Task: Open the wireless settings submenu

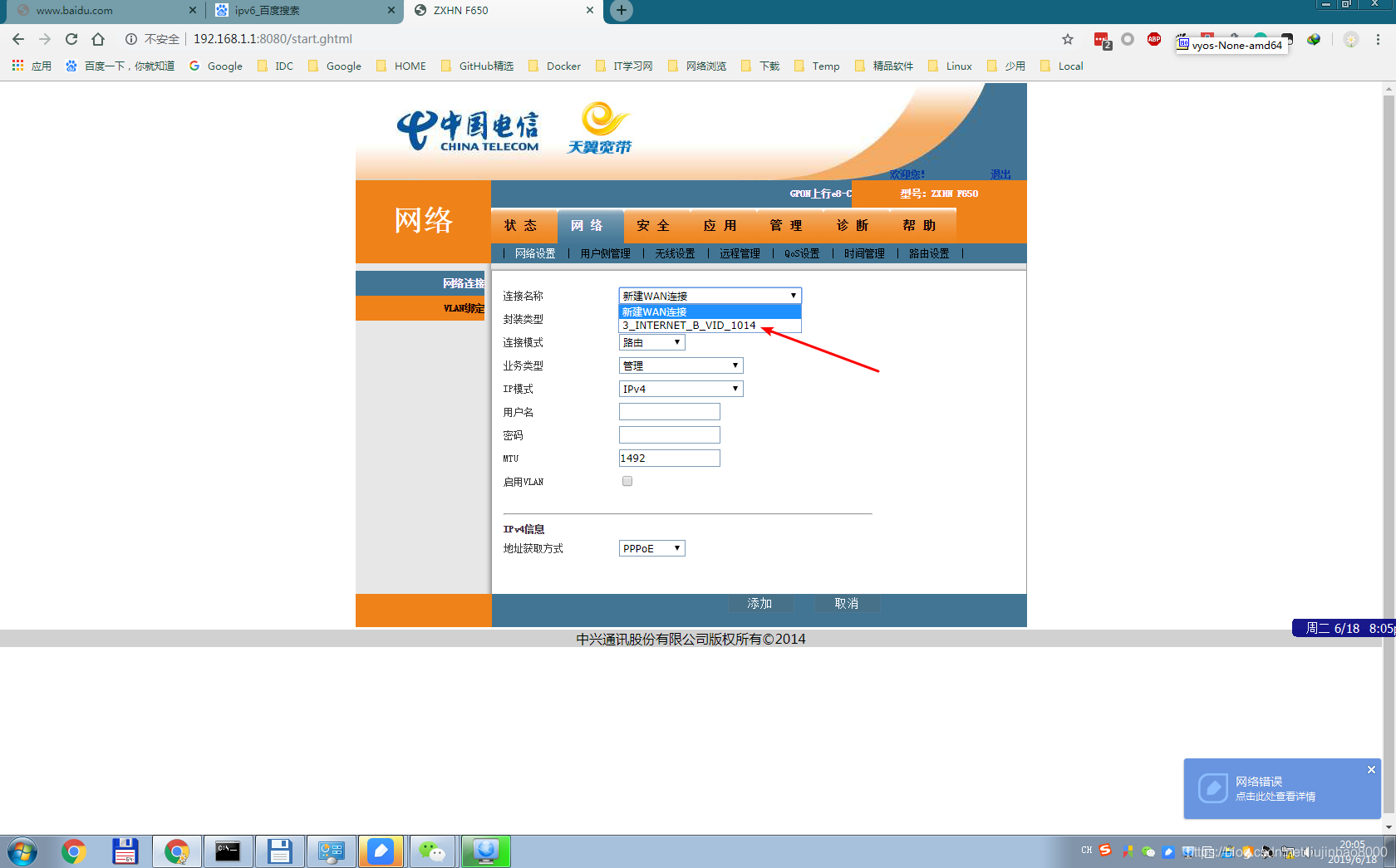Action: click(x=675, y=253)
